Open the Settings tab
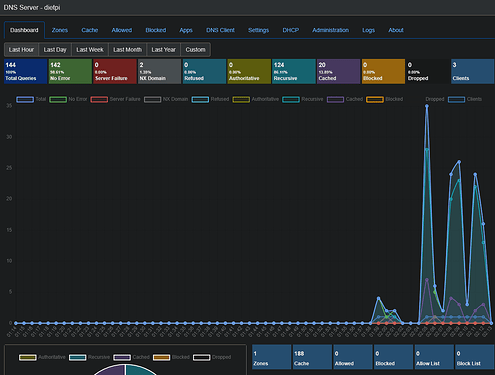The image size is (495, 375). [x=258, y=30]
